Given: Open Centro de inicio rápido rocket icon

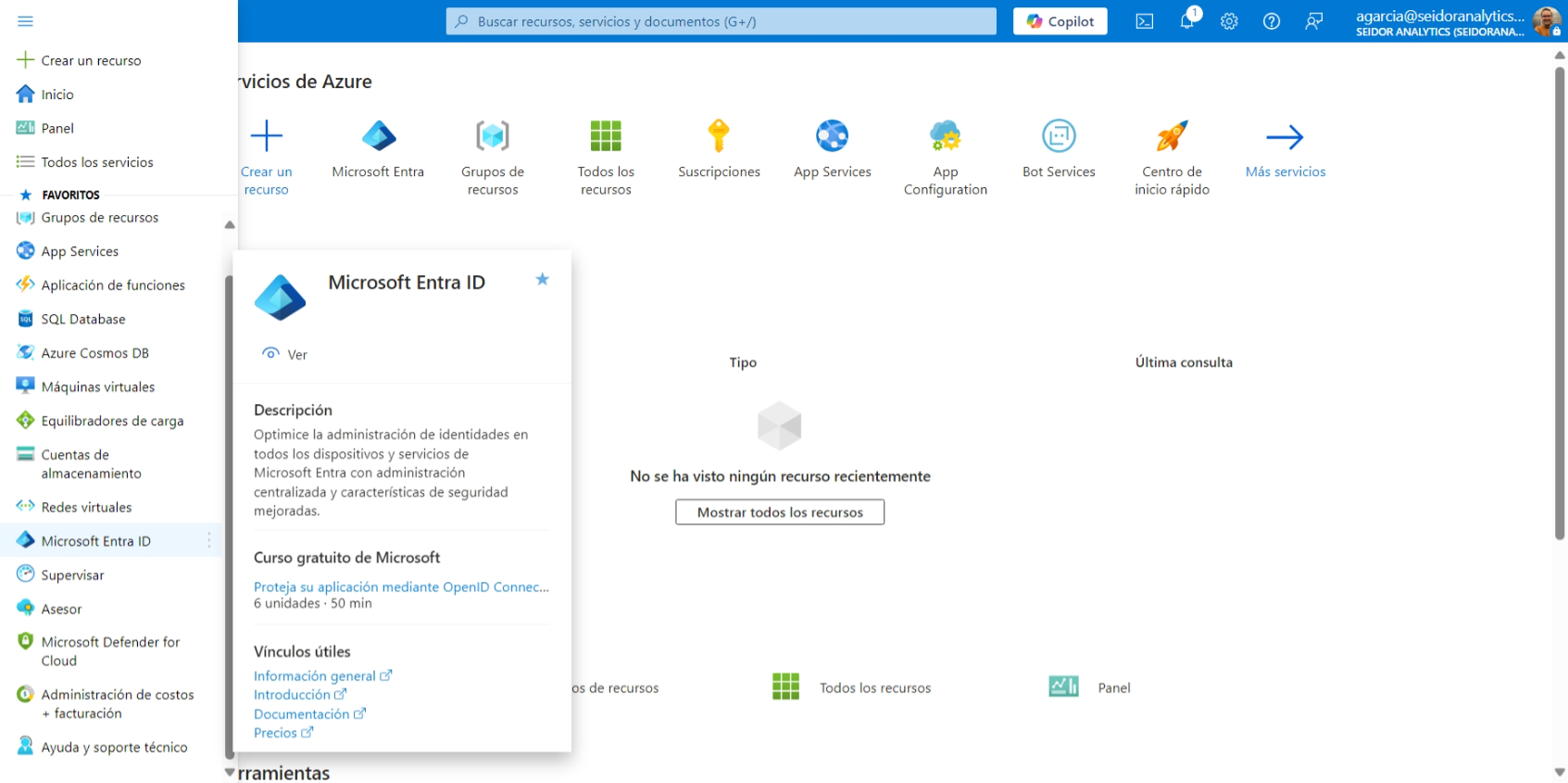Looking at the screenshot, I should [1172, 137].
